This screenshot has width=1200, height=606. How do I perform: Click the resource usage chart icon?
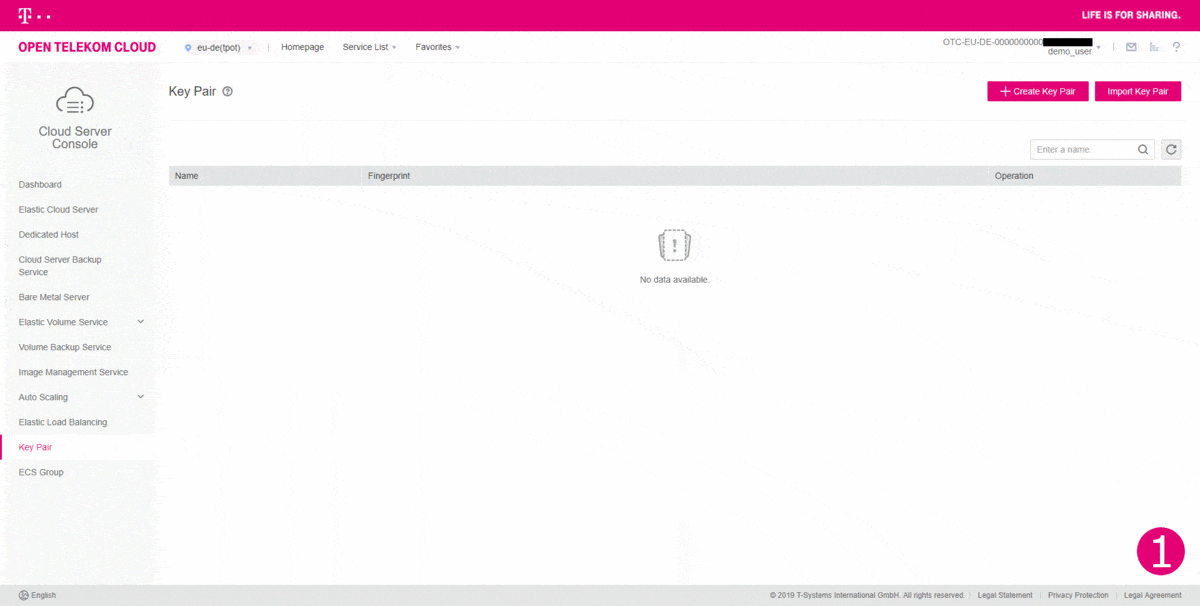click(1153, 46)
